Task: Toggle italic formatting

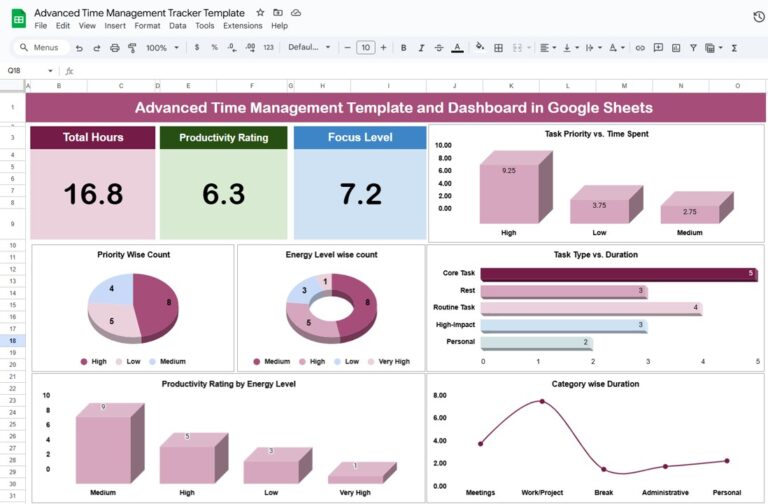Action: tap(421, 48)
